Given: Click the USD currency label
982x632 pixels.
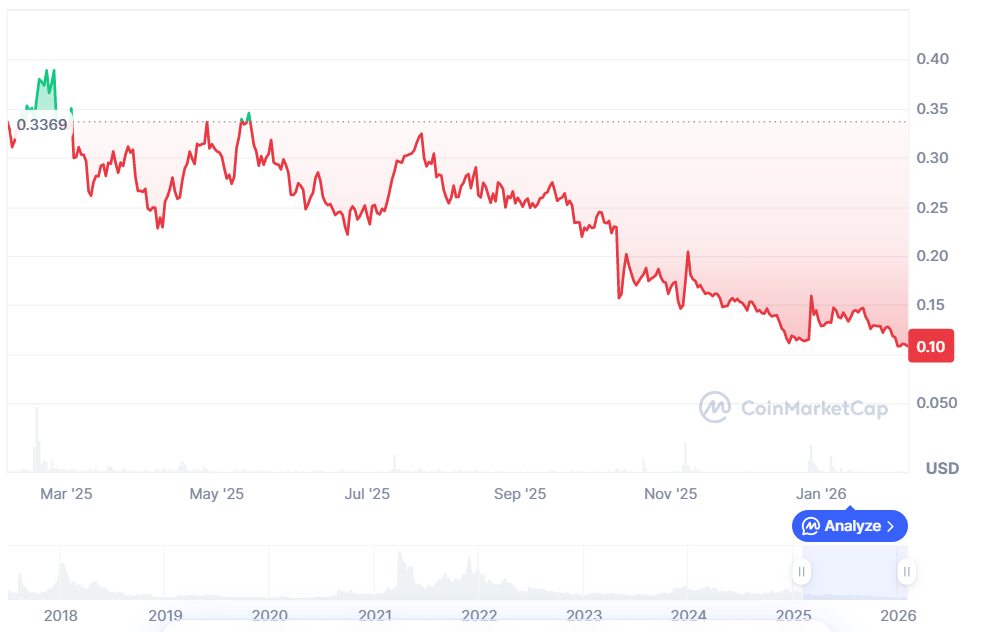Looking at the screenshot, I should [x=942, y=468].
